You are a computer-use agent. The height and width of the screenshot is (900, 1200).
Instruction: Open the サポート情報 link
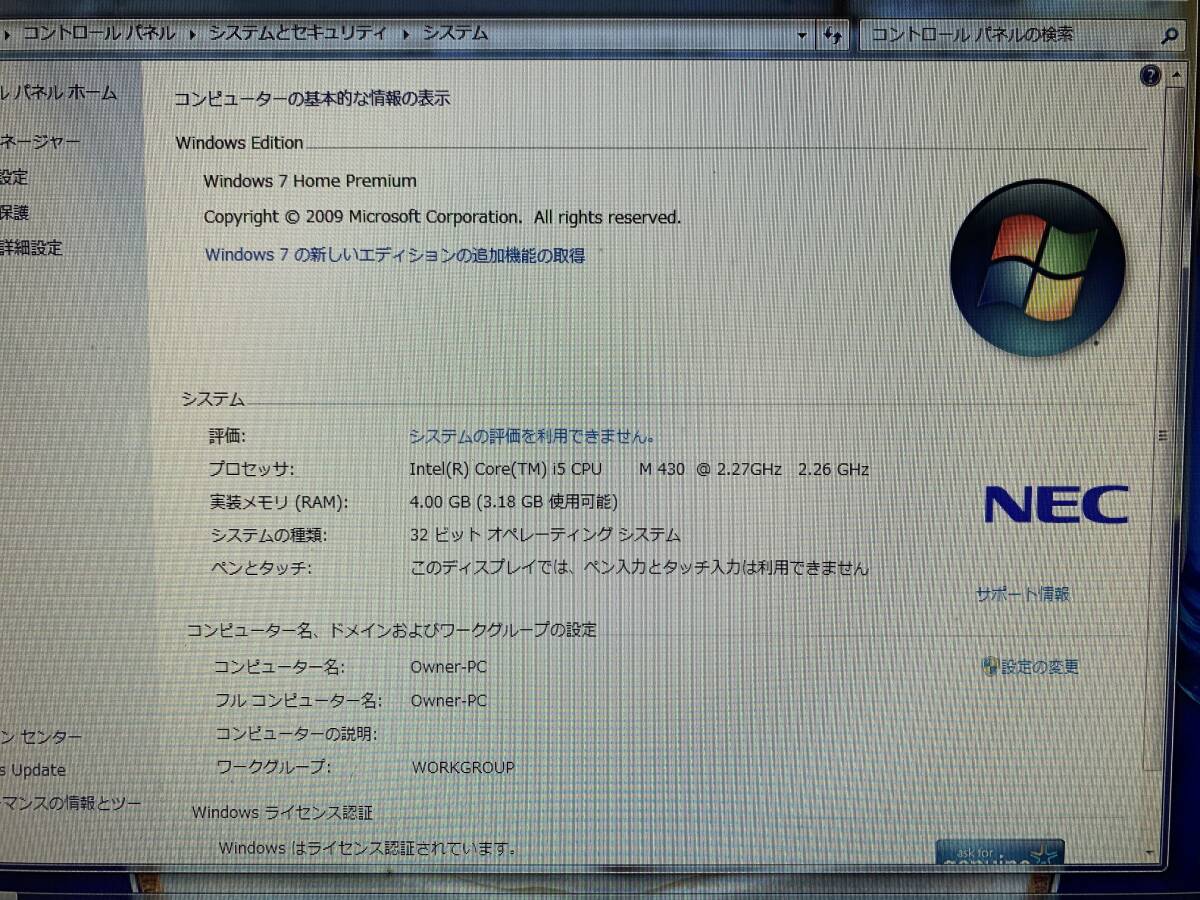pyautogui.click(x=1023, y=594)
